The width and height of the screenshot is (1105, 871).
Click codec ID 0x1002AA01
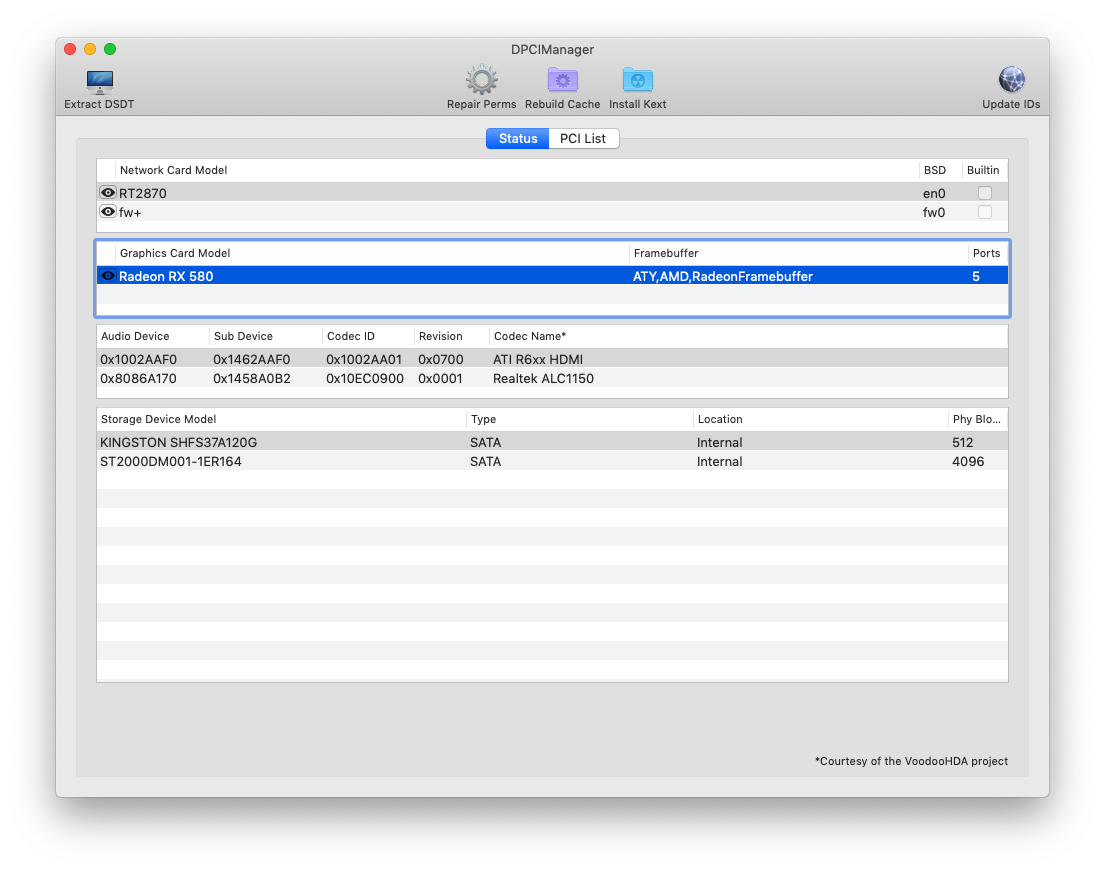[364, 359]
